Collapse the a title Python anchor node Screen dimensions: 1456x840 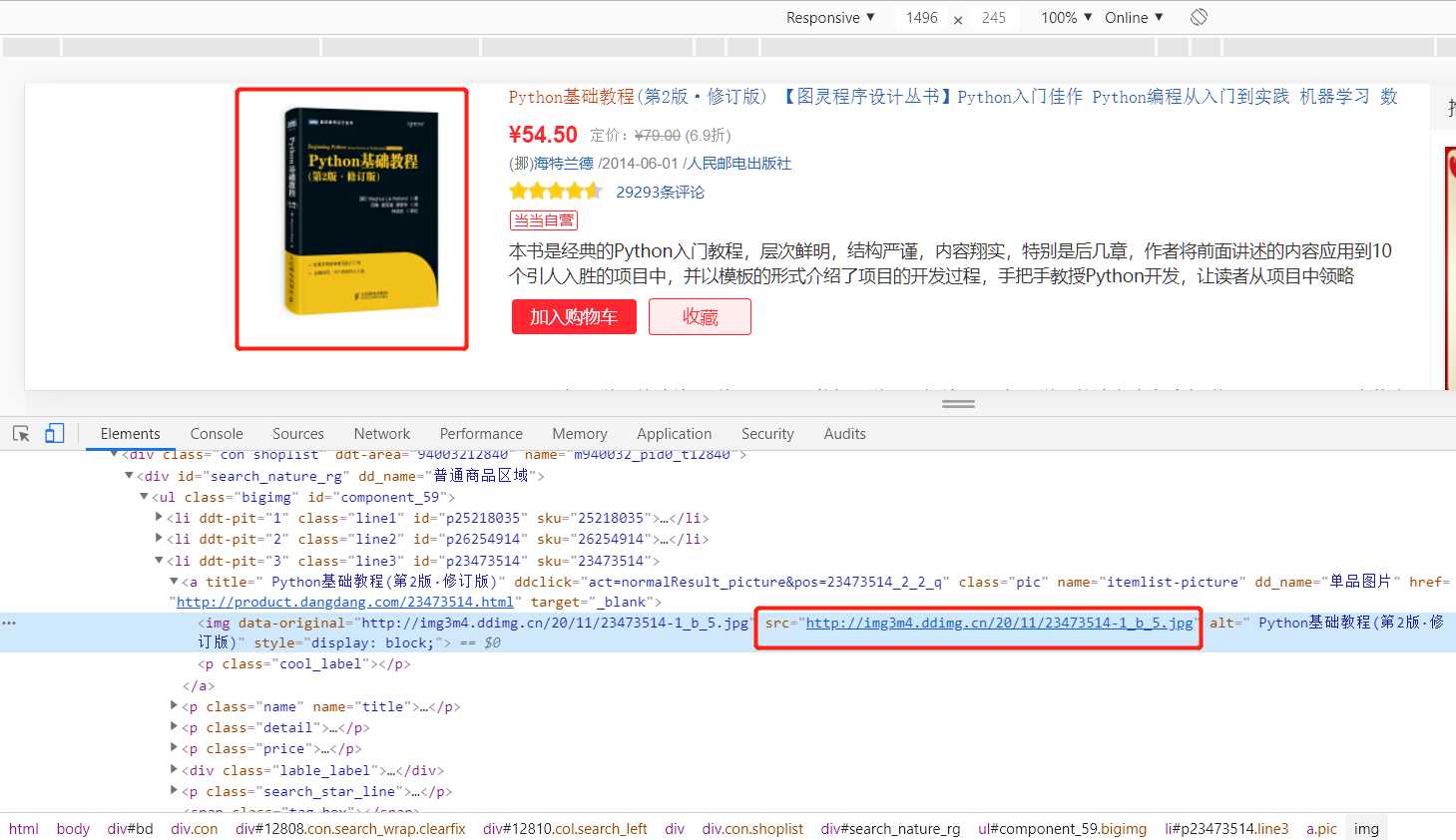coord(174,581)
